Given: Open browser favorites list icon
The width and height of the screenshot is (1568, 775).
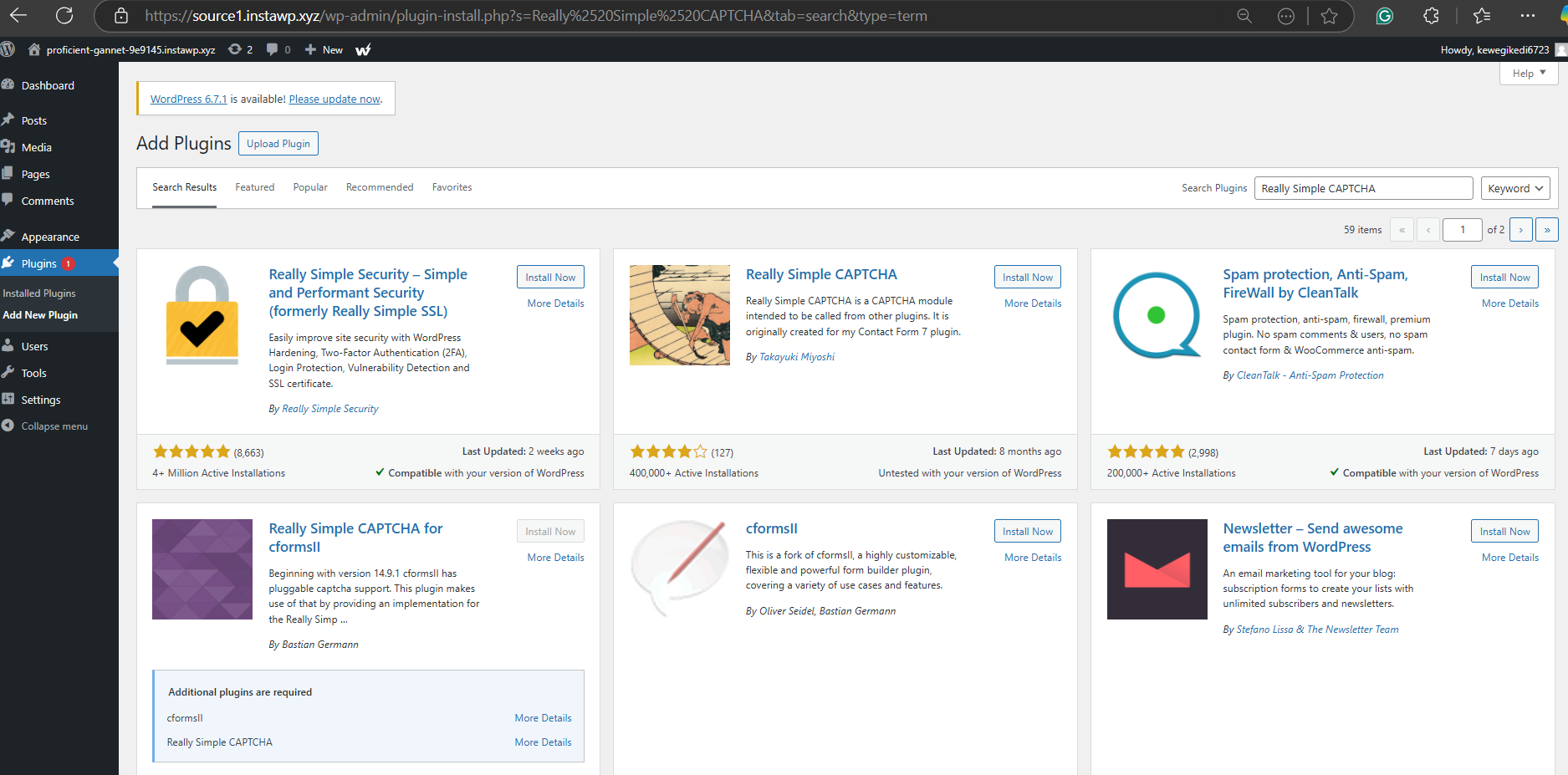Looking at the screenshot, I should pyautogui.click(x=1482, y=16).
